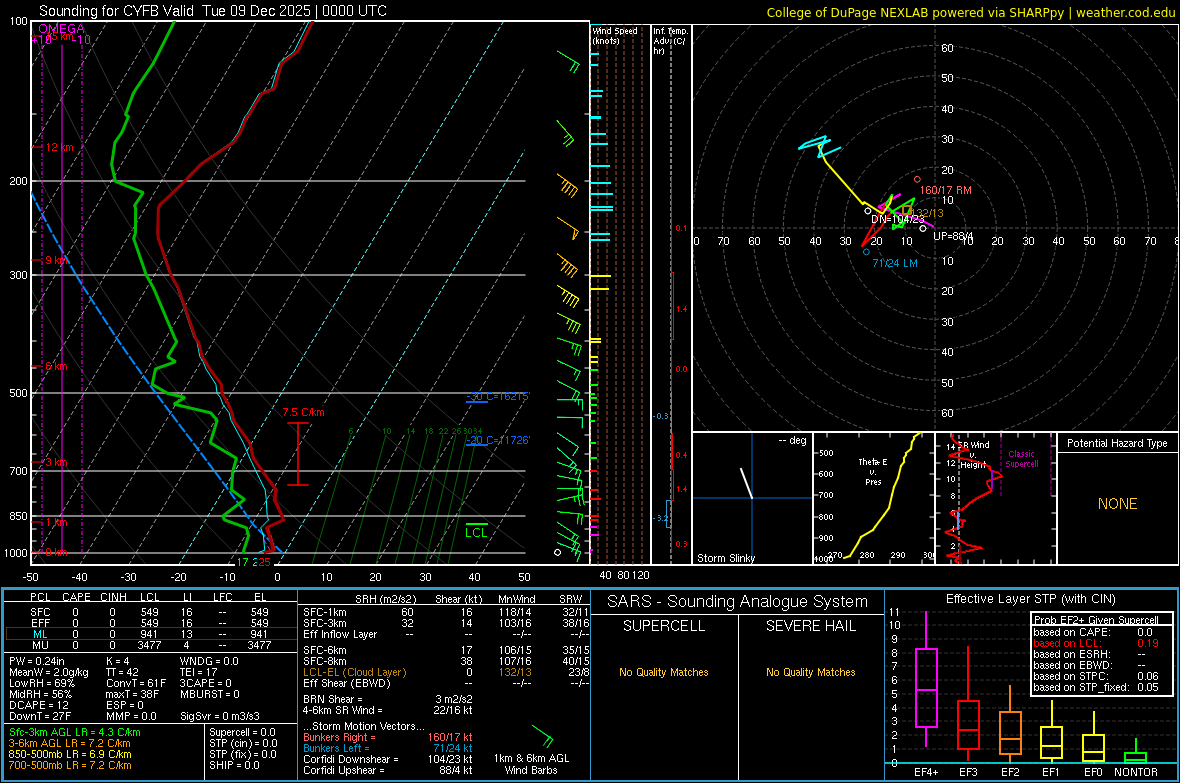Click the DCAPE = 12 value
Viewport: 1180px width, 783px height.
point(39,705)
